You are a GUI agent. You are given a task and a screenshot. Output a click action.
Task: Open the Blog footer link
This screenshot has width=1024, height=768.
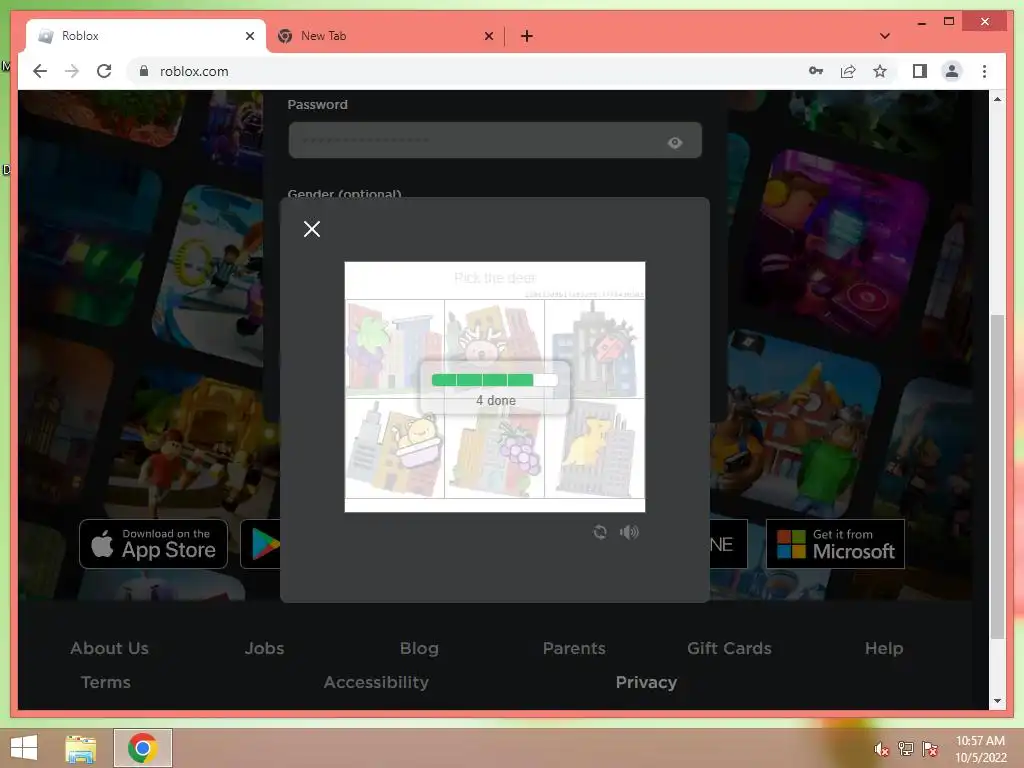pyautogui.click(x=419, y=648)
